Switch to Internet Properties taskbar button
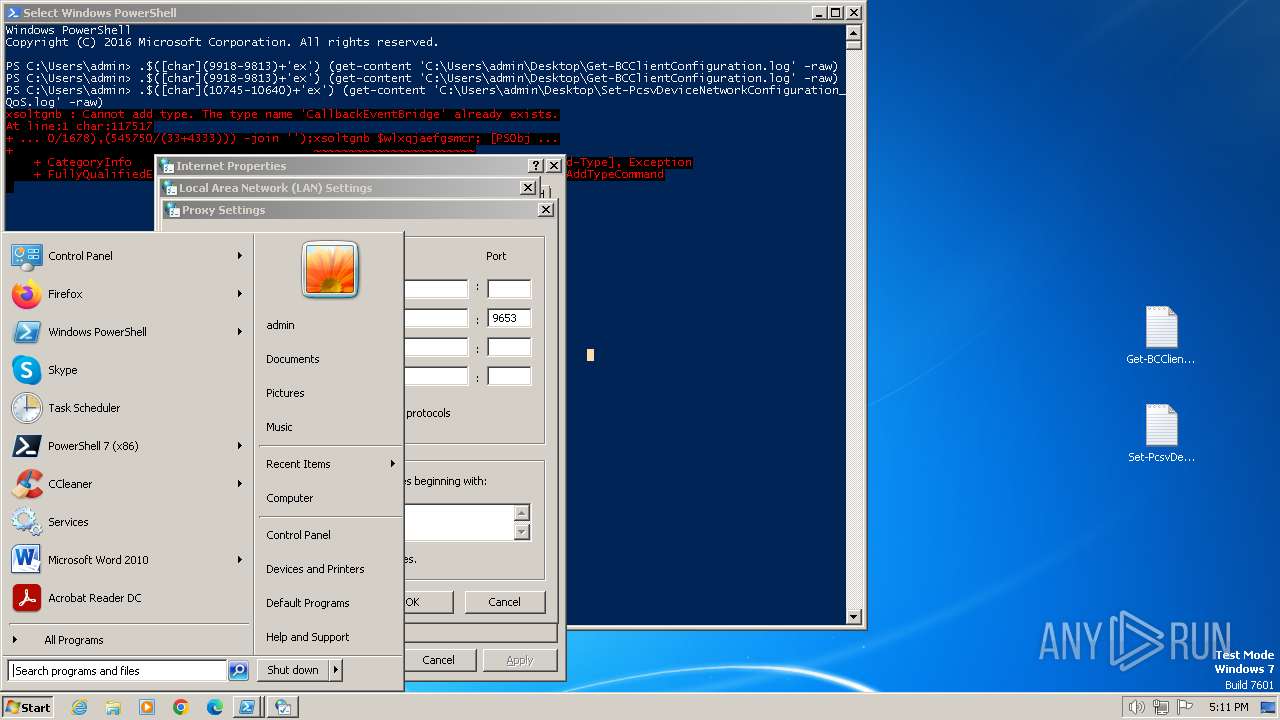1280x720 pixels. pyautogui.click(x=283, y=707)
